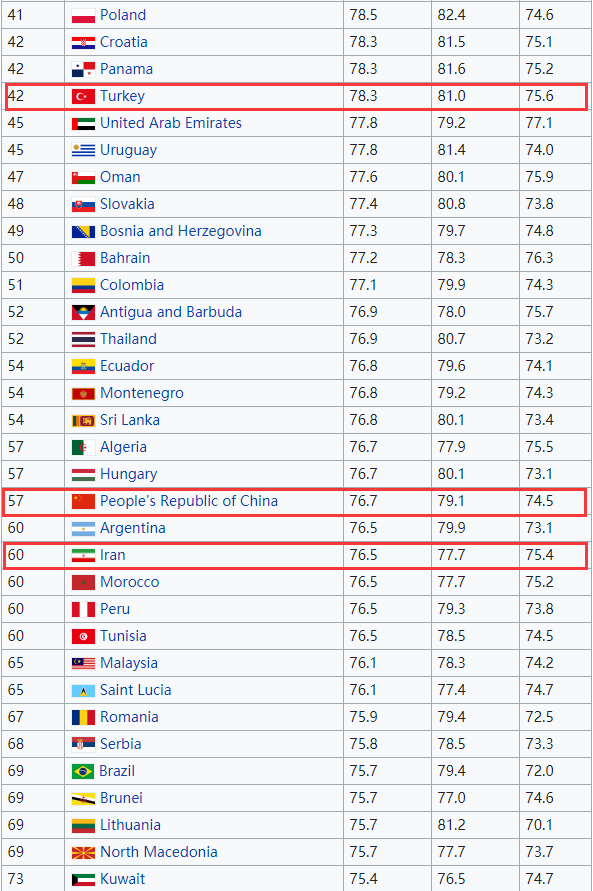Viewport: 593px width, 891px height.
Task: Click the Antigua and Barbuda flag icon
Action: pyautogui.click(x=83, y=313)
